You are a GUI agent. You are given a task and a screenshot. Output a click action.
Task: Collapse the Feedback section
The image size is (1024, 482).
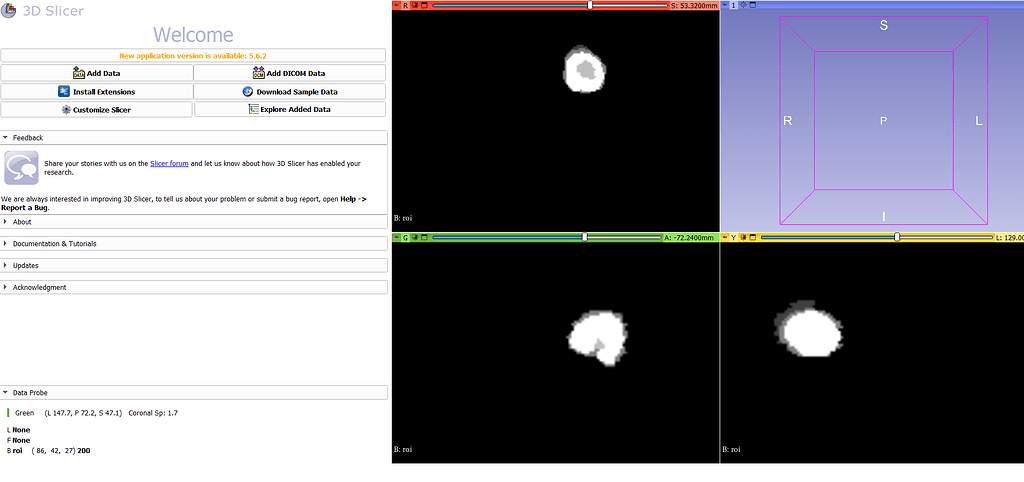click(194, 138)
